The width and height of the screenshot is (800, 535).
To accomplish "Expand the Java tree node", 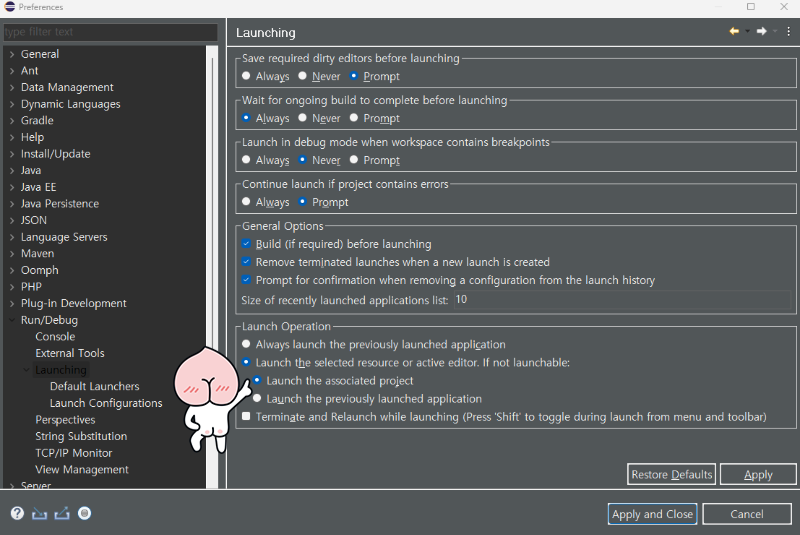I will (12, 170).
